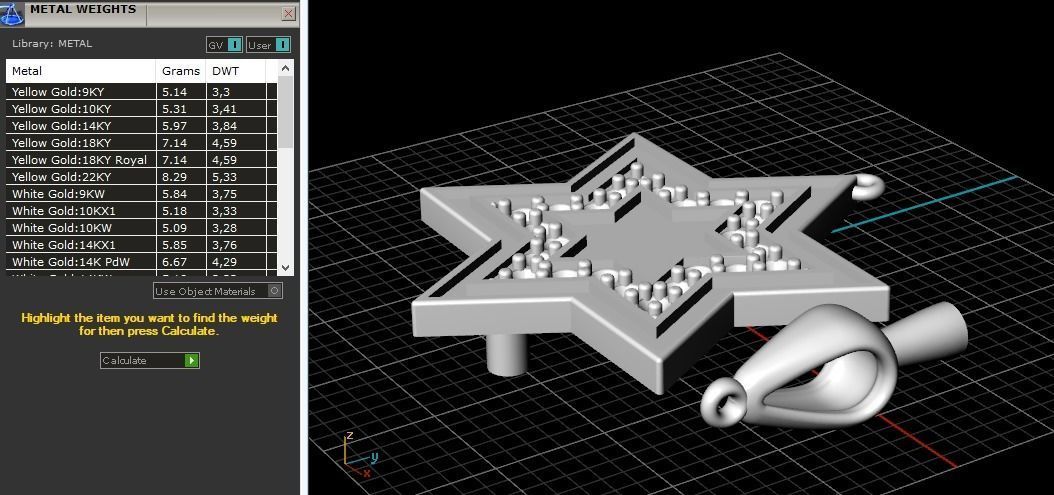Select the Yellow Gold:14KY row
Image resolution: width=1054 pixels, height=495 pixels.
pyautogui.click(x=141, y=126)
